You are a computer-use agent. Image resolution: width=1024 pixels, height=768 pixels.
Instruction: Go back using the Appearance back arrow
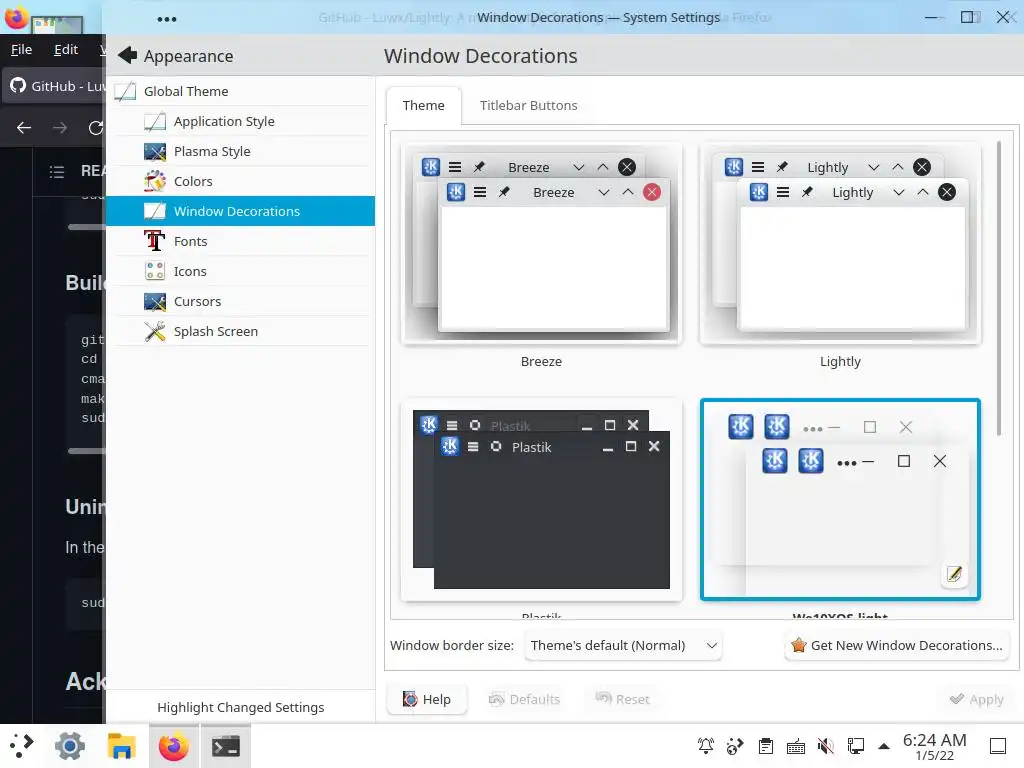point(127,56)
